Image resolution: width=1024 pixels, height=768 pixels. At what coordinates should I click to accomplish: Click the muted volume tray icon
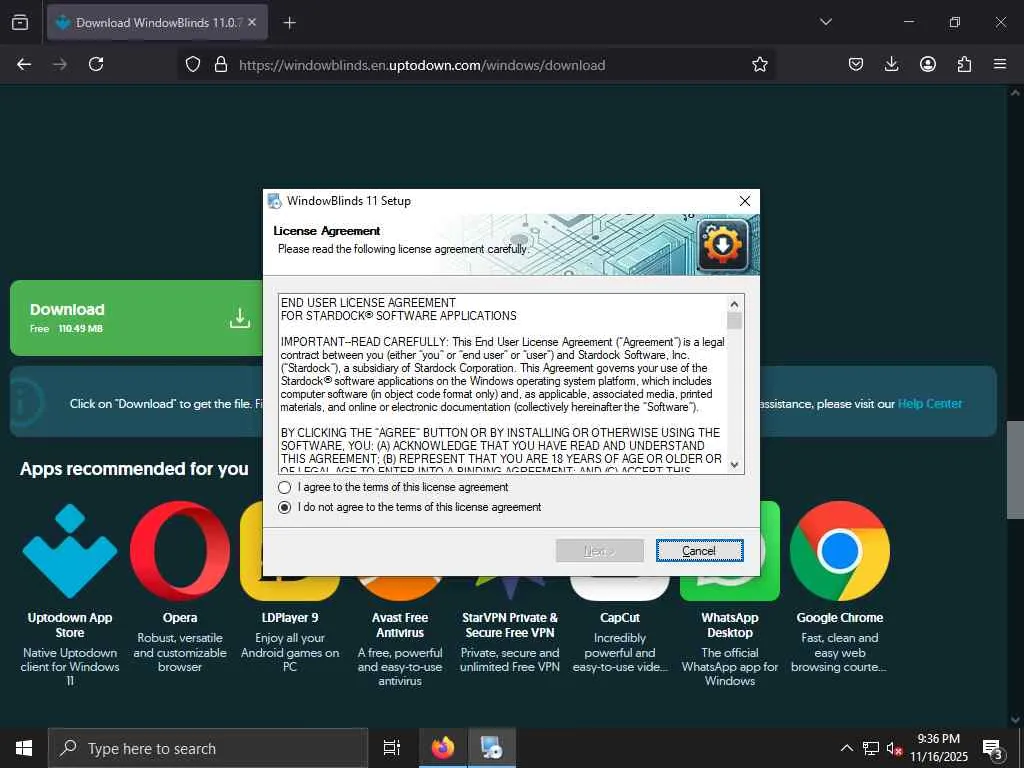click(894, 748)
